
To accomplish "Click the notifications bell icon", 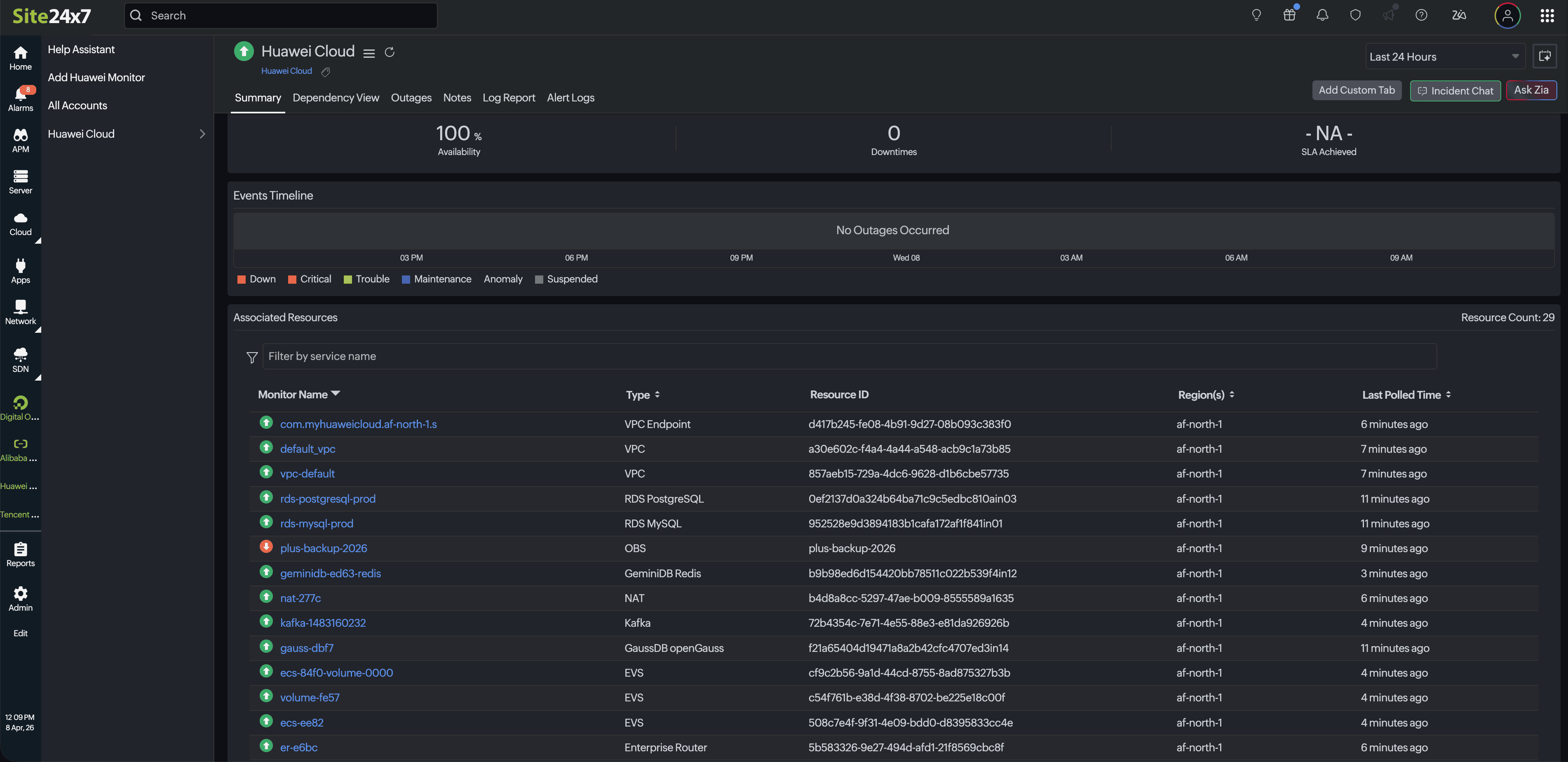I will pyautogui.click(x=1322, y=15).
